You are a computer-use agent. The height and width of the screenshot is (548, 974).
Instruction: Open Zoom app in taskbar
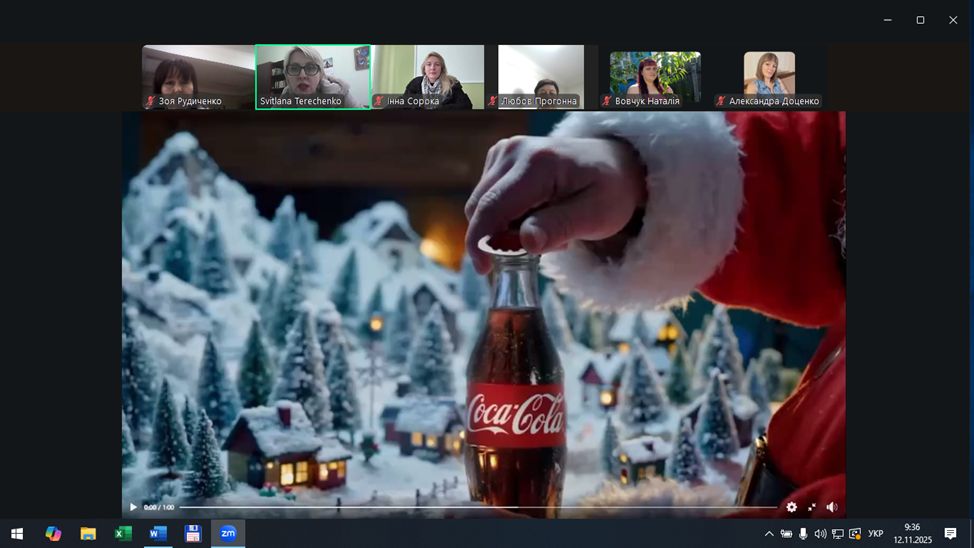[228, 534]
